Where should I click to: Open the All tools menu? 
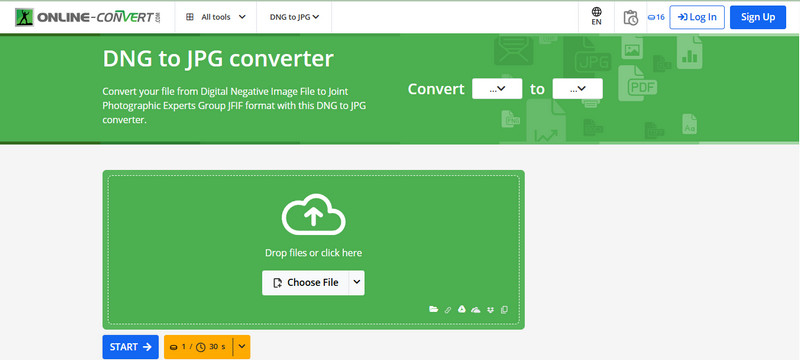(x=216, y=17)
